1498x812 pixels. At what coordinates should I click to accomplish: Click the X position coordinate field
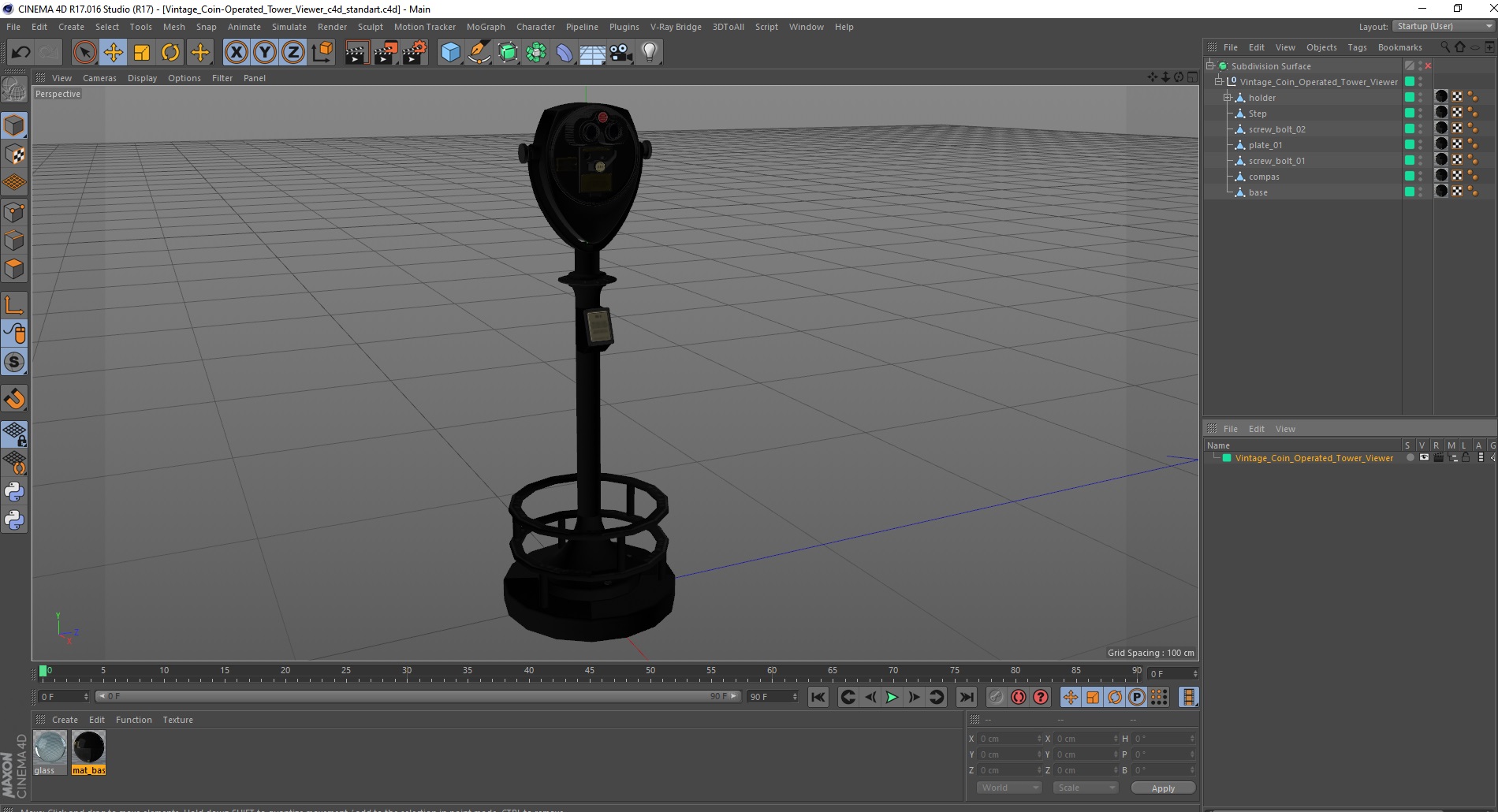[1009, 739]
